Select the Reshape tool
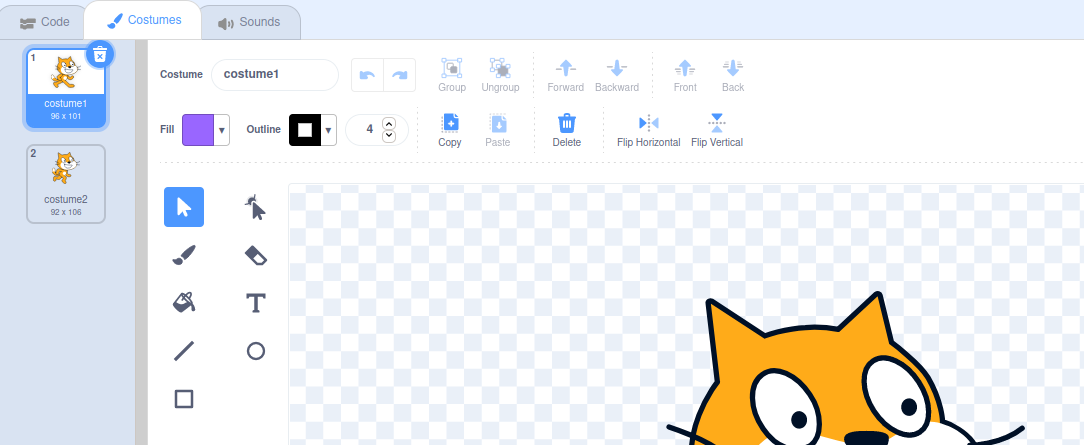This screenshot has height=445, width=1084. 256,207
